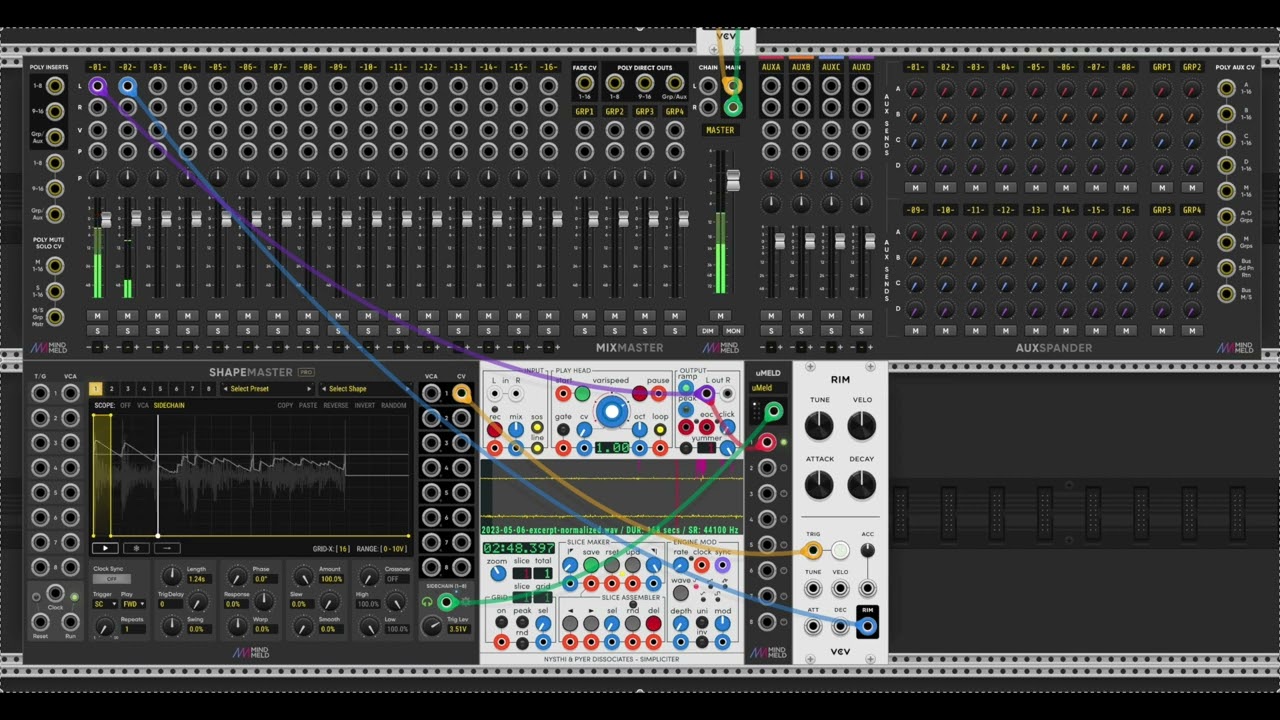Set ShapeMaster scope to OFF
The width and height of the screenshot is (1280, 720).
coord(126,406)
